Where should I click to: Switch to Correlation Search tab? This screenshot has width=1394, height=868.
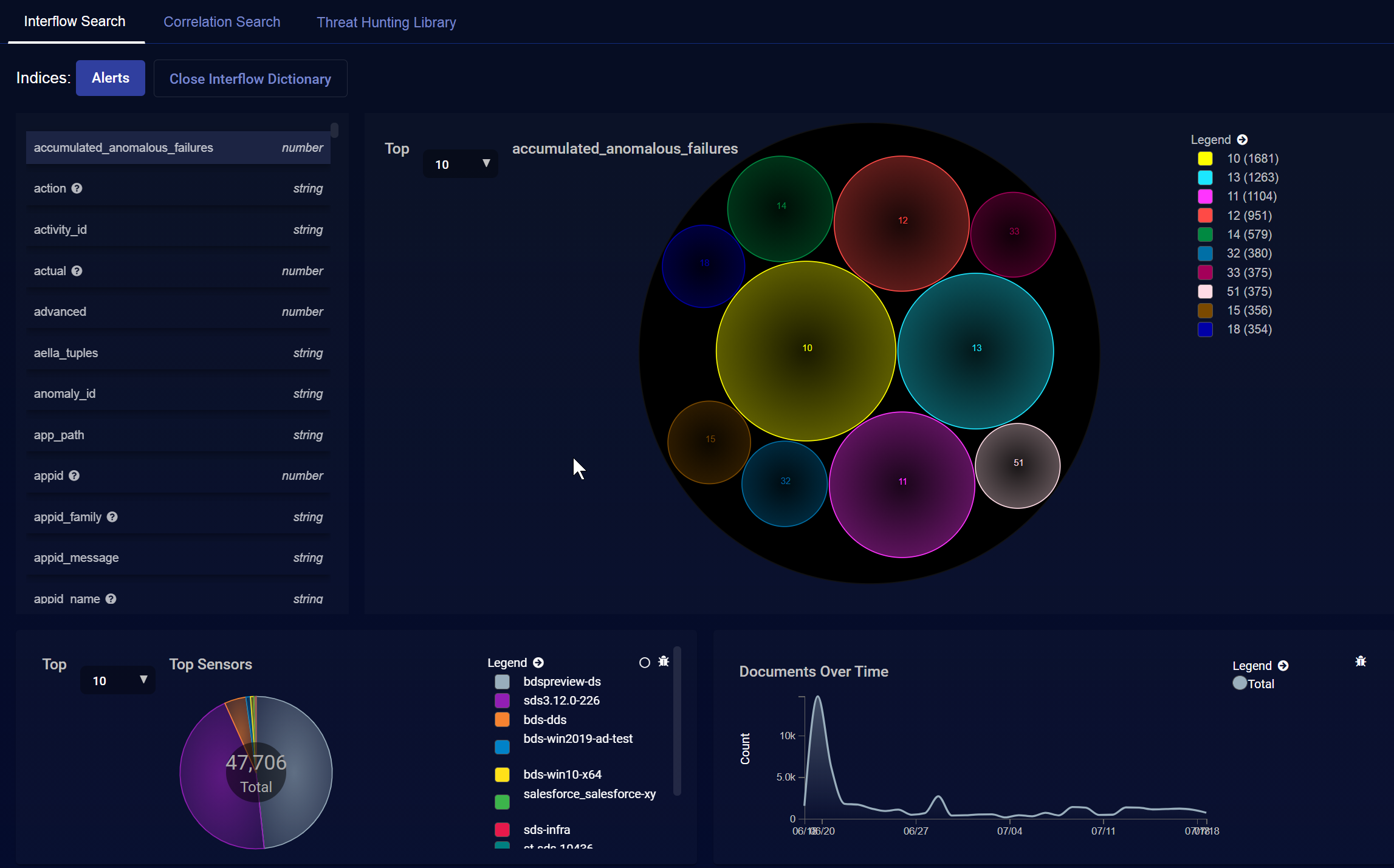222,22
